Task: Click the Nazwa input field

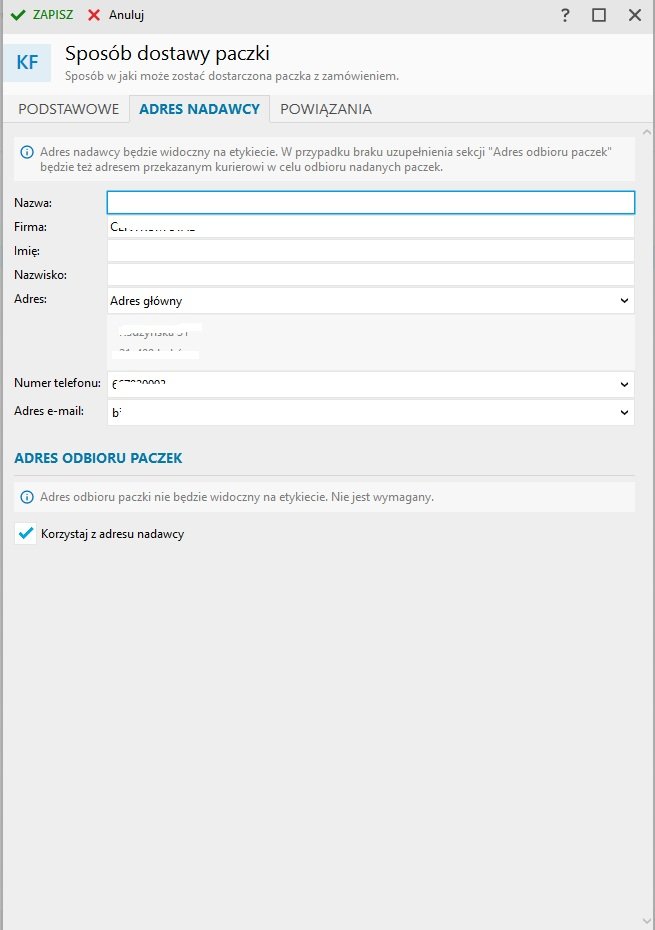Action: tap(370, 203)
